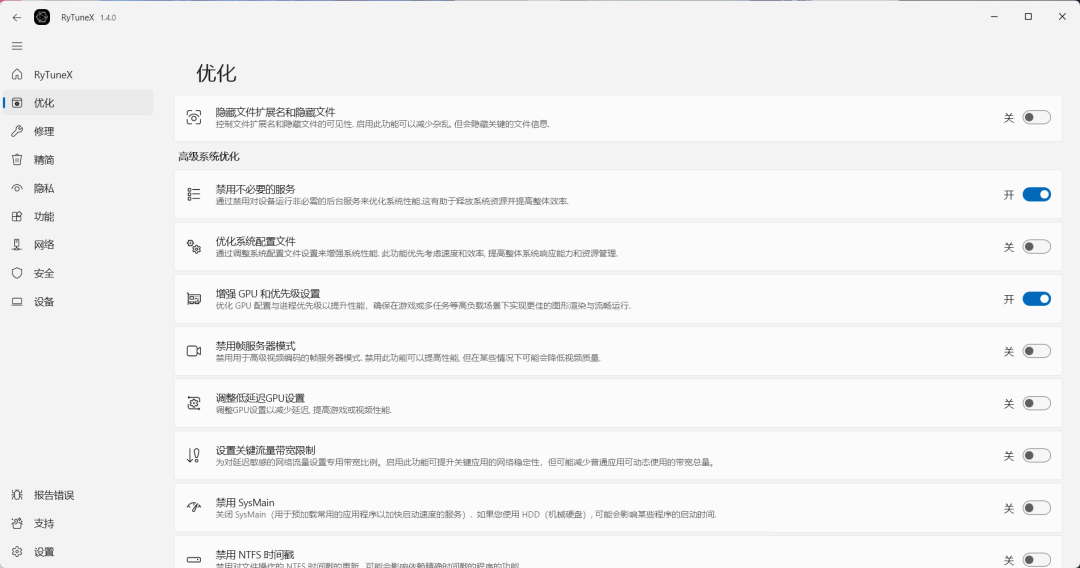This screenshot has height=568, width=1080.
Task: Enable 禁用 SysMain switch
Action: coord(1036,508)
